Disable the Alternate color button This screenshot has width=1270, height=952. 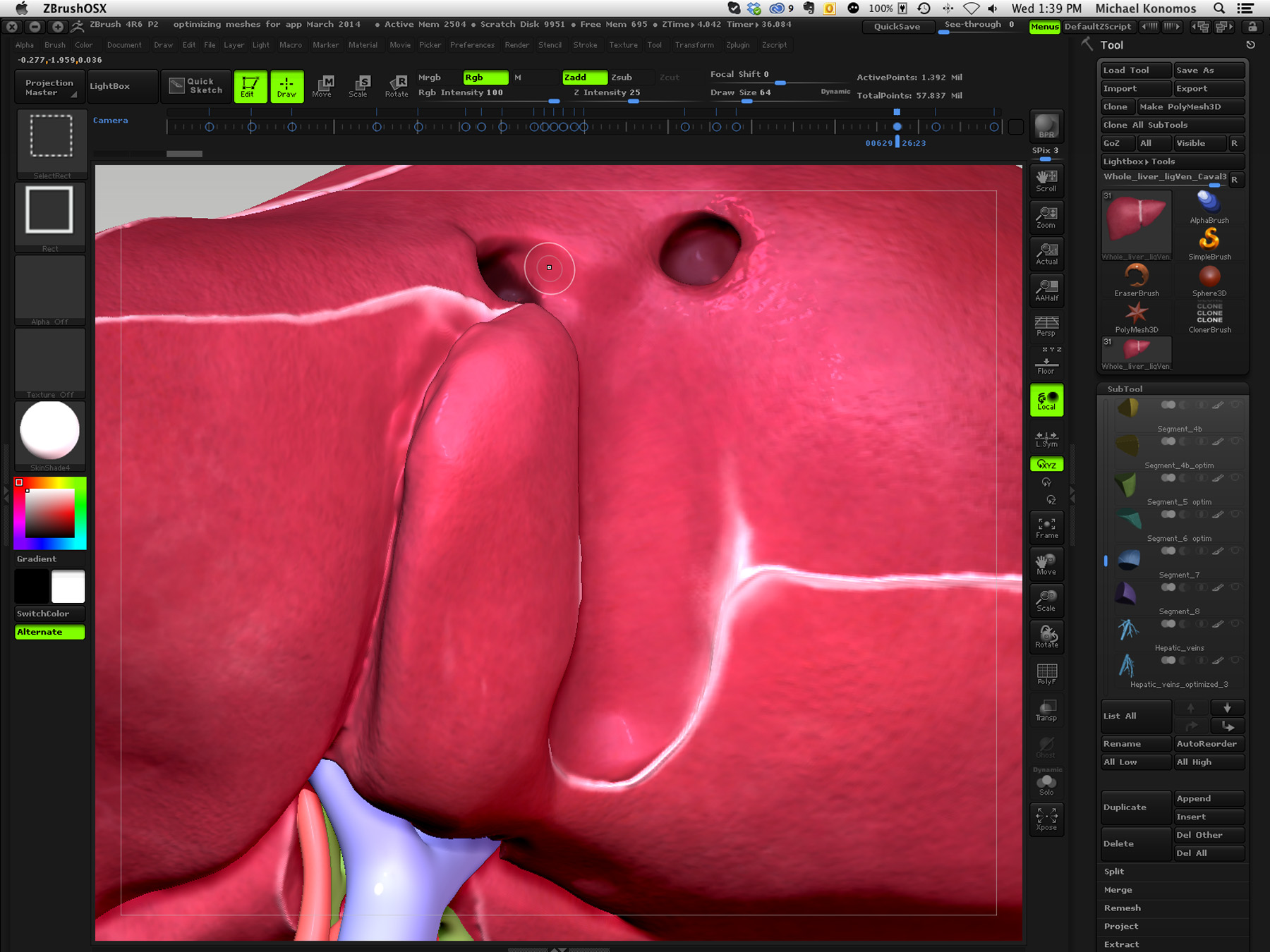click(x=49, y=632)
